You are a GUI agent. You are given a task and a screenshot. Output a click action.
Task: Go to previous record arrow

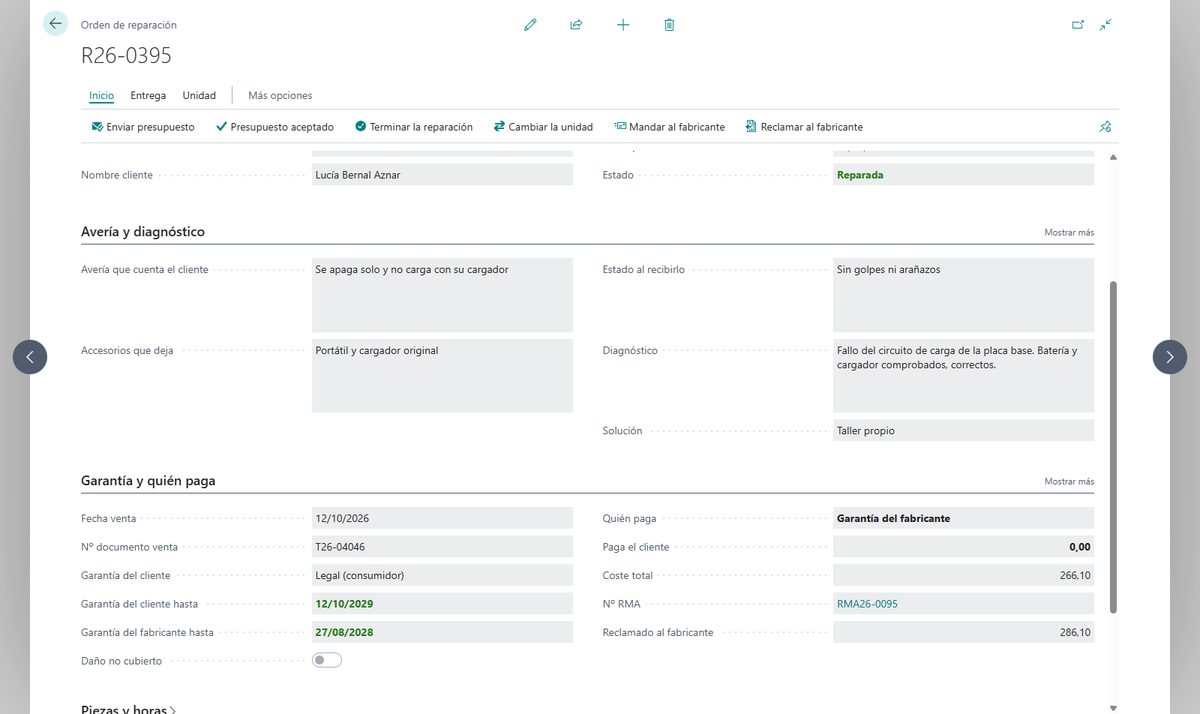pyautogui.click(x=30, y=357)
